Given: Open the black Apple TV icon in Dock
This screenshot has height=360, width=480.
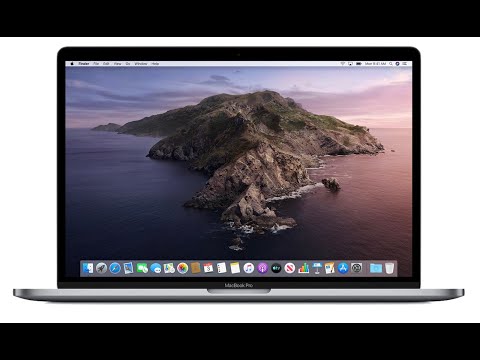Looking at the screenshot, I should (276, 268).
